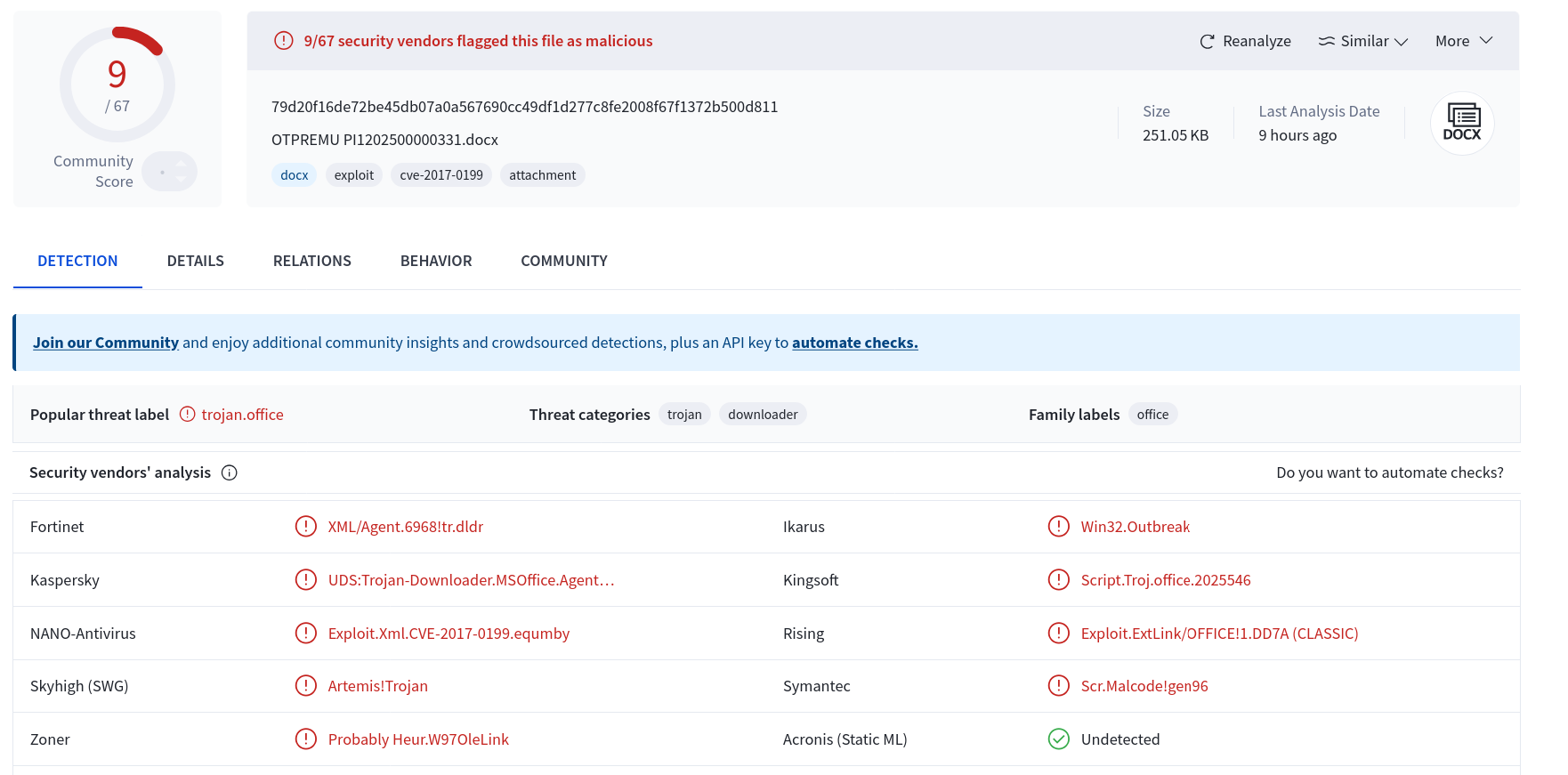Open the More dropdown menu
1568x775 pixels.
coord(1464,41)
